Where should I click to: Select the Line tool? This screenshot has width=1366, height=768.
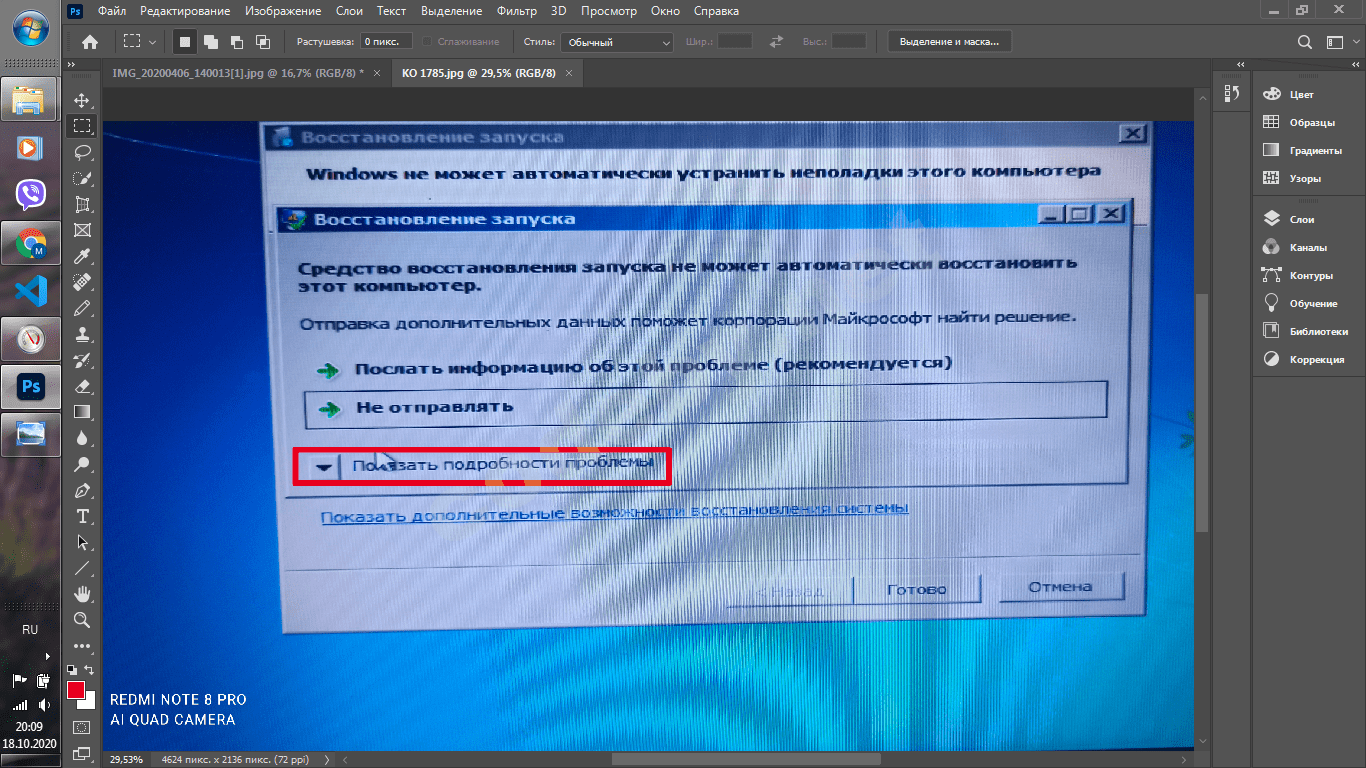coord(82,568)
